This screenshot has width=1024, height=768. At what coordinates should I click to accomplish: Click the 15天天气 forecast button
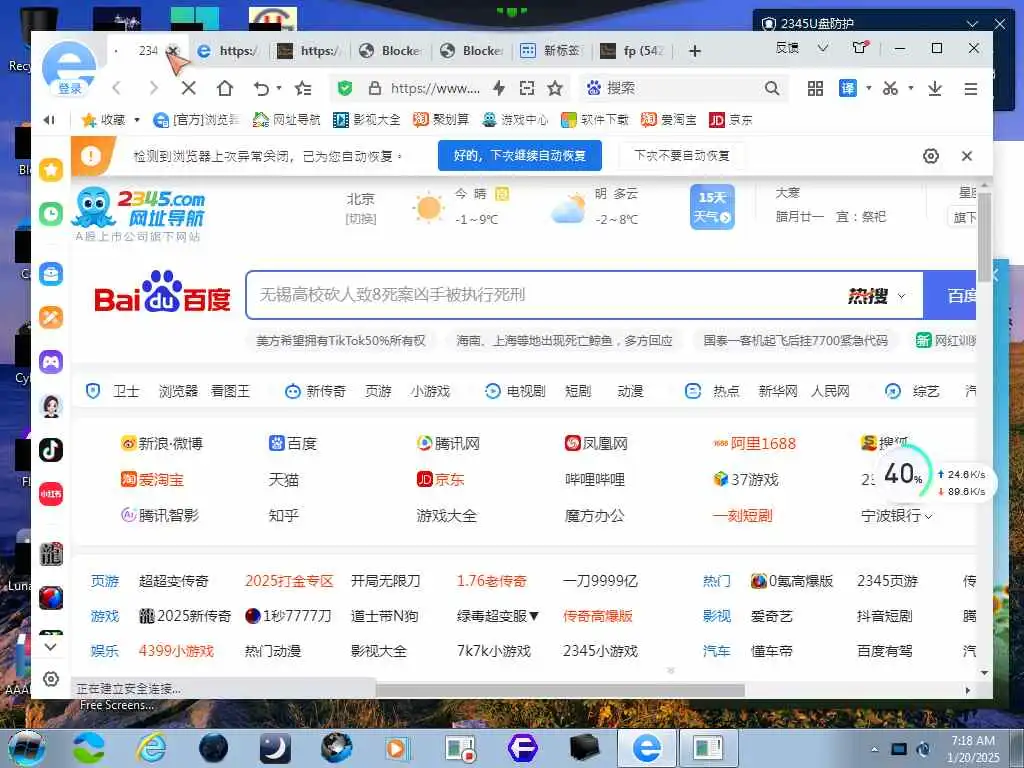tap(712, 206)
